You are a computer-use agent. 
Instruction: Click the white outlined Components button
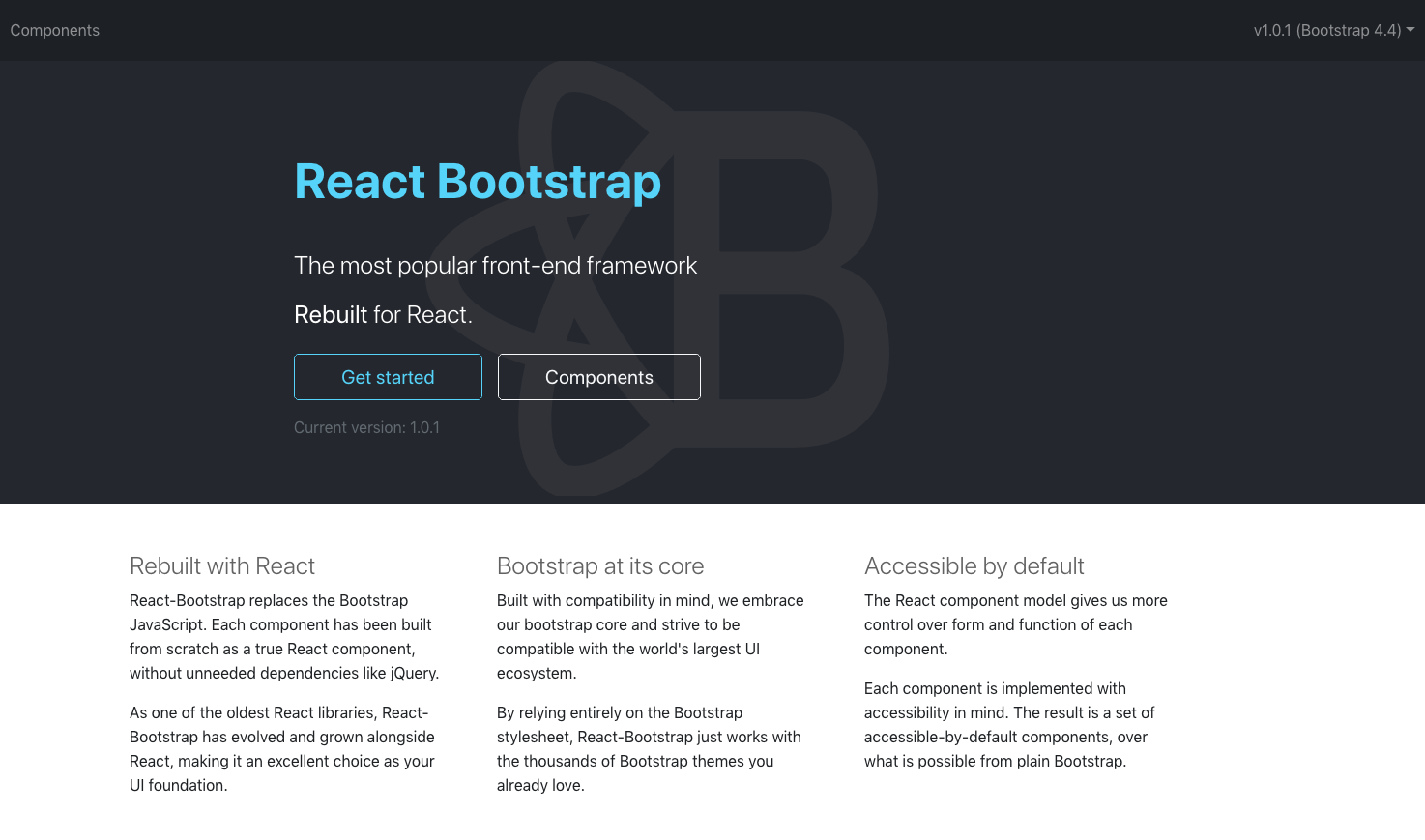pos(599,377)
